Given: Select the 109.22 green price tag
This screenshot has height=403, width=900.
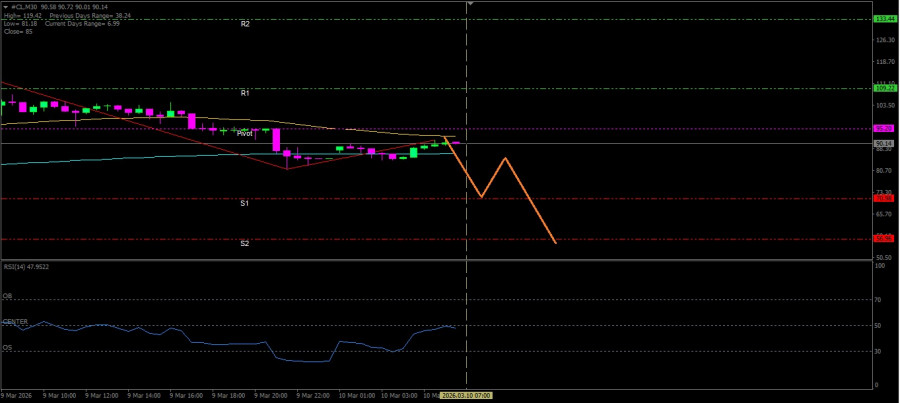Looking at the screenshot, I should click(884, 88).
